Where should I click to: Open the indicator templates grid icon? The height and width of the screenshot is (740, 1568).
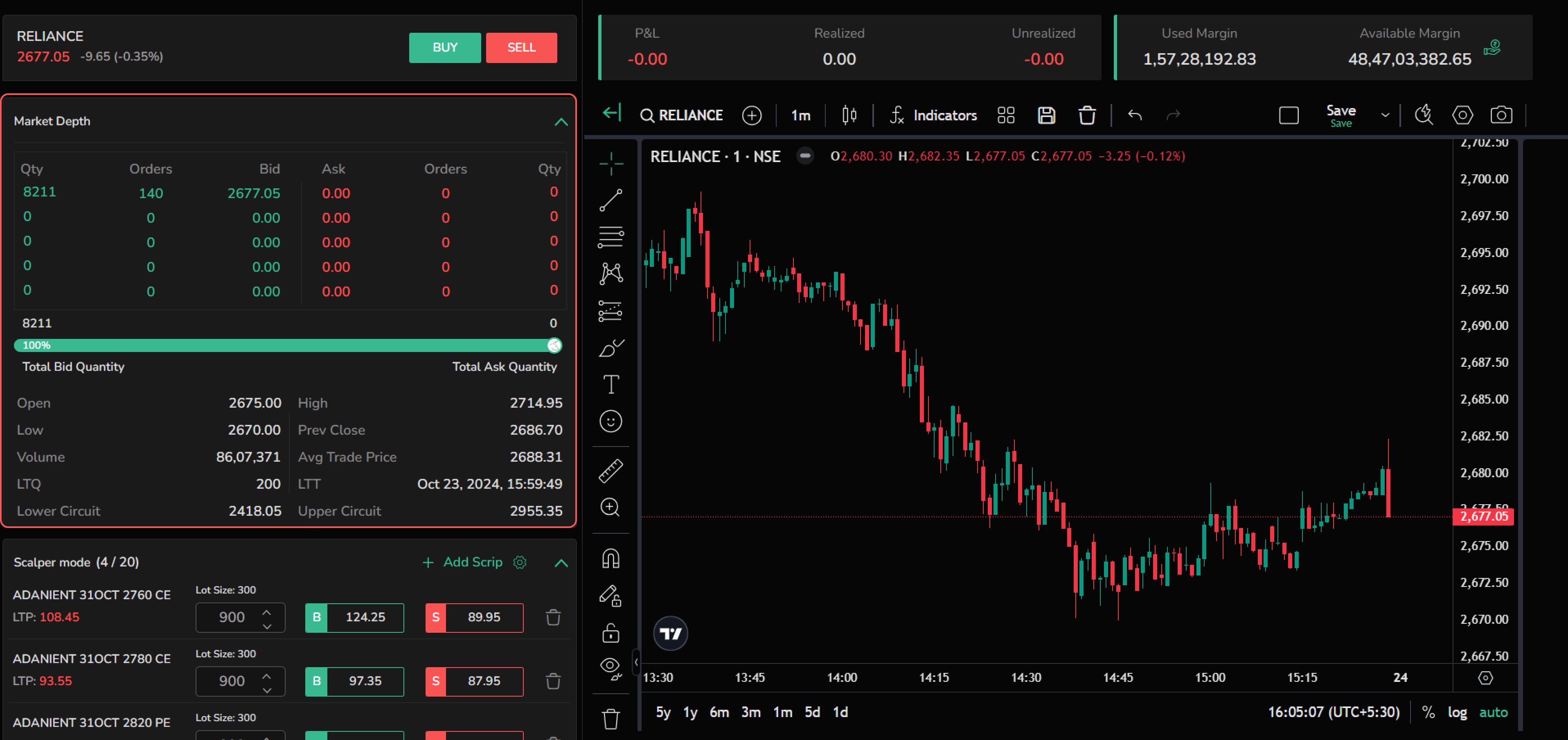tap(1006, 116)
